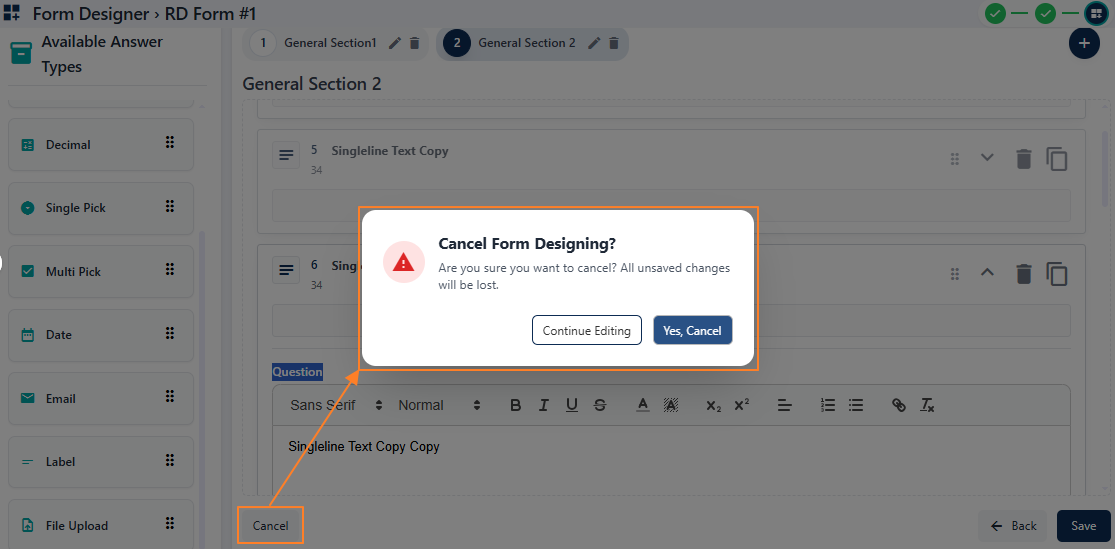Duplicate question 5 Singleline Text Copy
Image resolution: width=1115 pixels, height=549 pixels.
pos(1057,159)
